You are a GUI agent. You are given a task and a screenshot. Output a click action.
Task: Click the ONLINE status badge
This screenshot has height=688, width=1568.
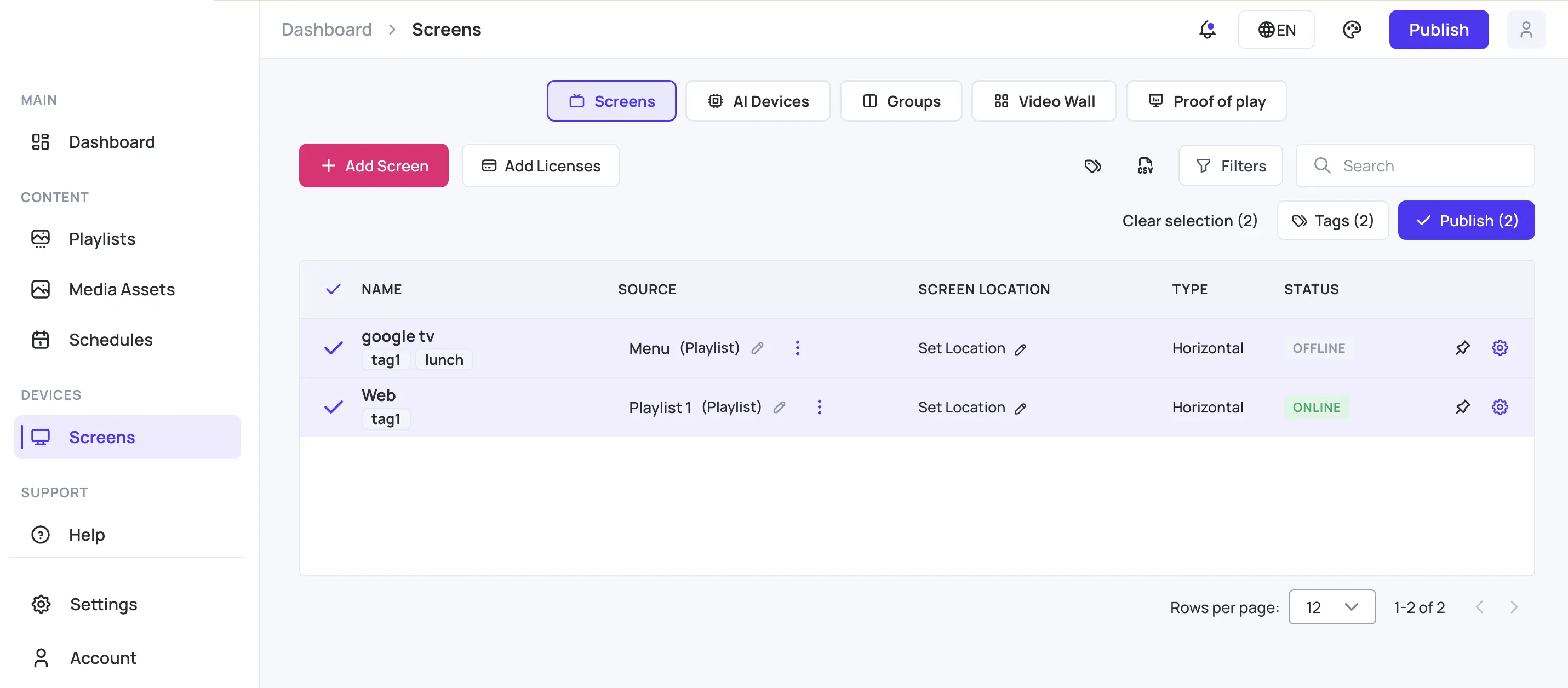(x=1317, y=408)
